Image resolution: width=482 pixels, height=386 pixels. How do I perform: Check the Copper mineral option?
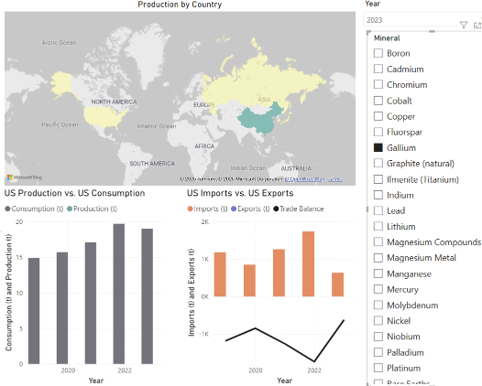click(x=378, y=116)
